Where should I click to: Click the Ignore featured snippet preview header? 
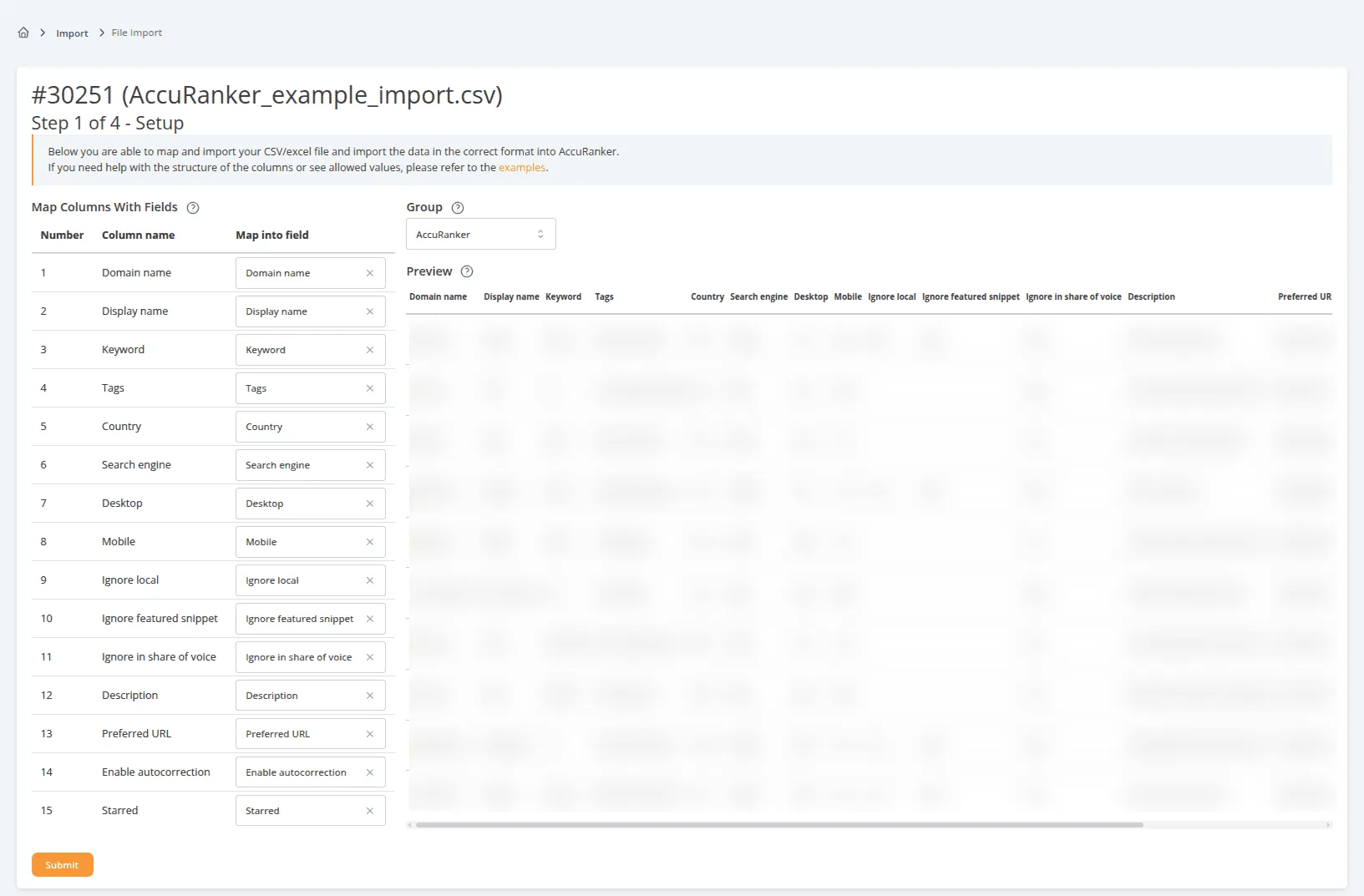pos(971,296)
